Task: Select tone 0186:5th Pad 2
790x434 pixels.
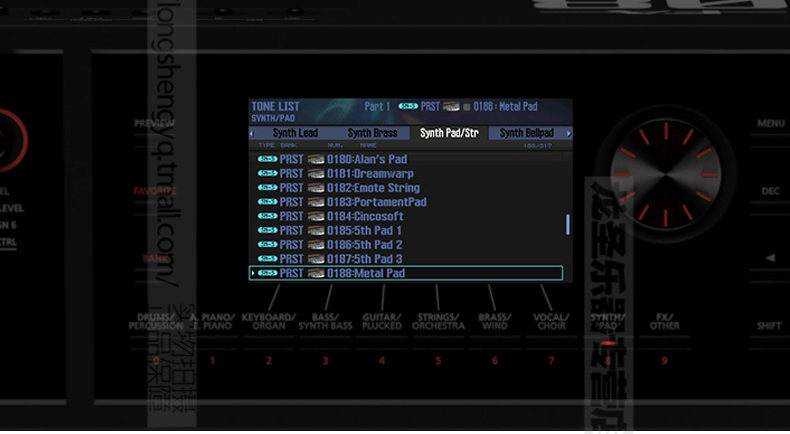Action: click(406, 244)
